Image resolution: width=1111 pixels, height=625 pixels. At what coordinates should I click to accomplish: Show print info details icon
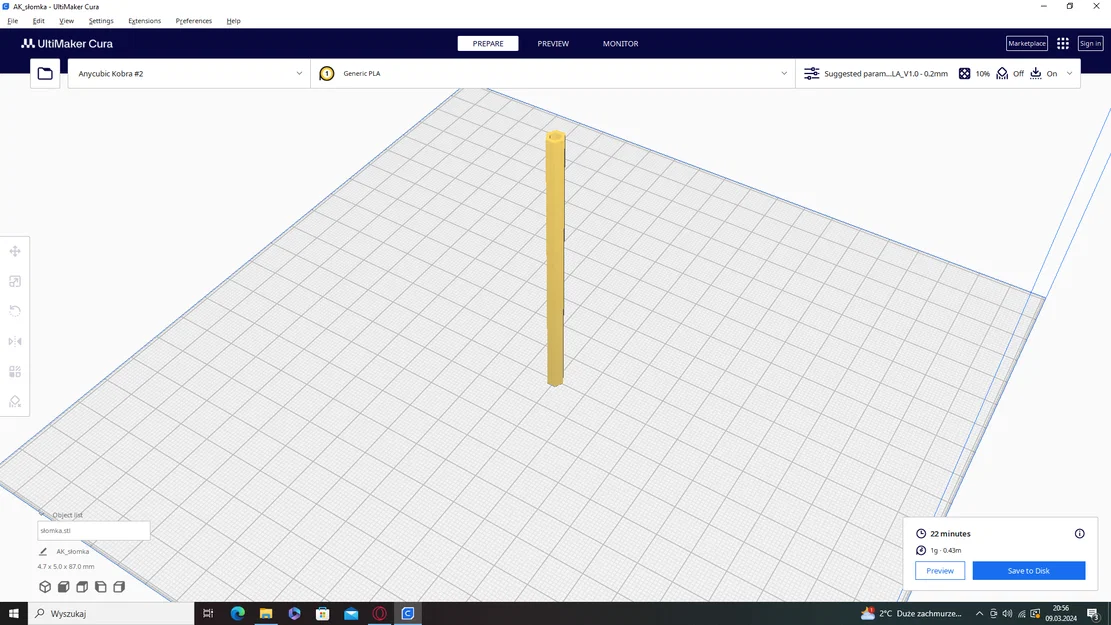pos(1079,534)
